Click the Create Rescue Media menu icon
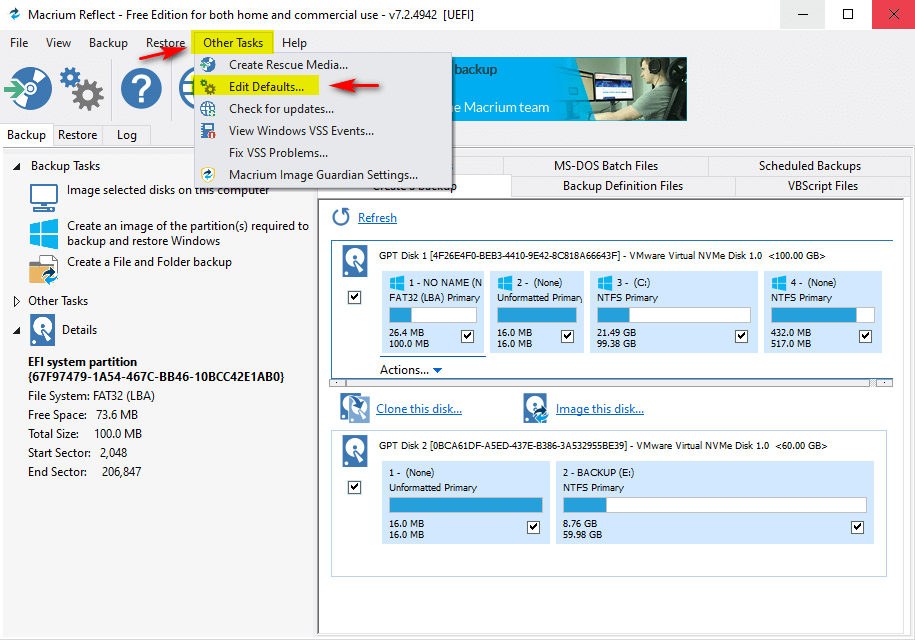Screen dimensions: 915x640 208,64
